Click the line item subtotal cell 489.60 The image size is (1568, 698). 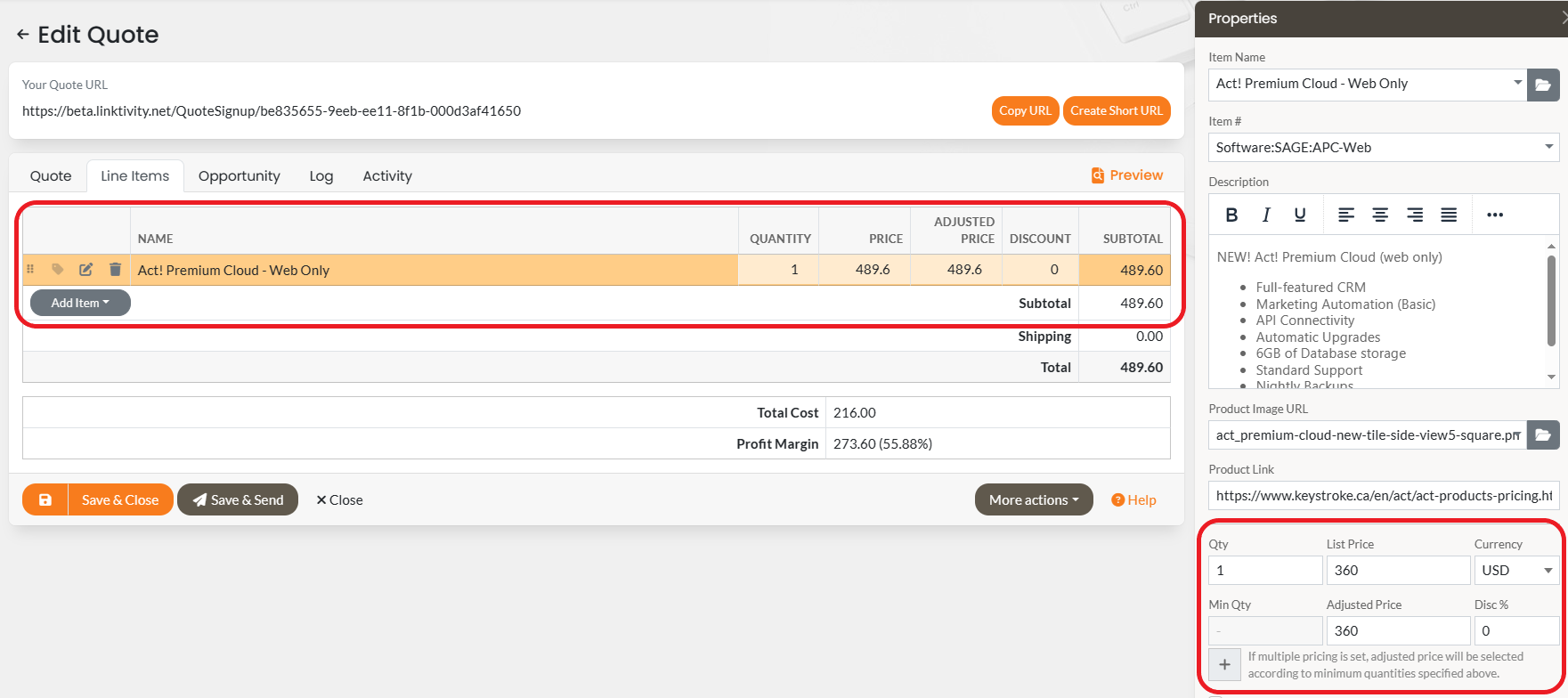[x=1125, y=270]
